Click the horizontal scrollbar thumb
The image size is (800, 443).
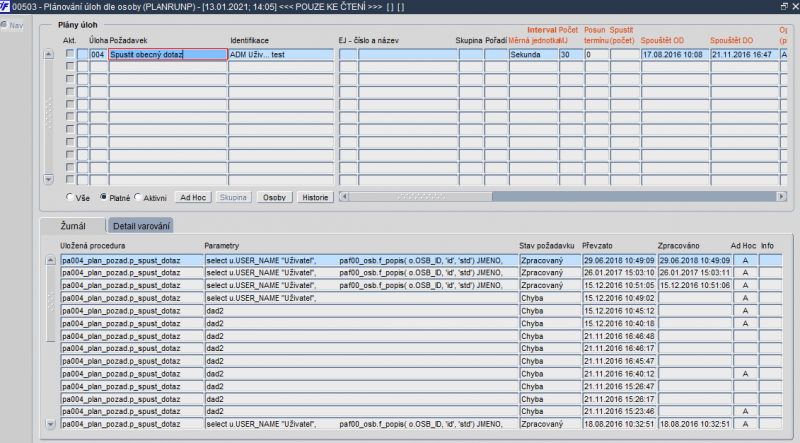pyautogui.click(x=420, y=196)
